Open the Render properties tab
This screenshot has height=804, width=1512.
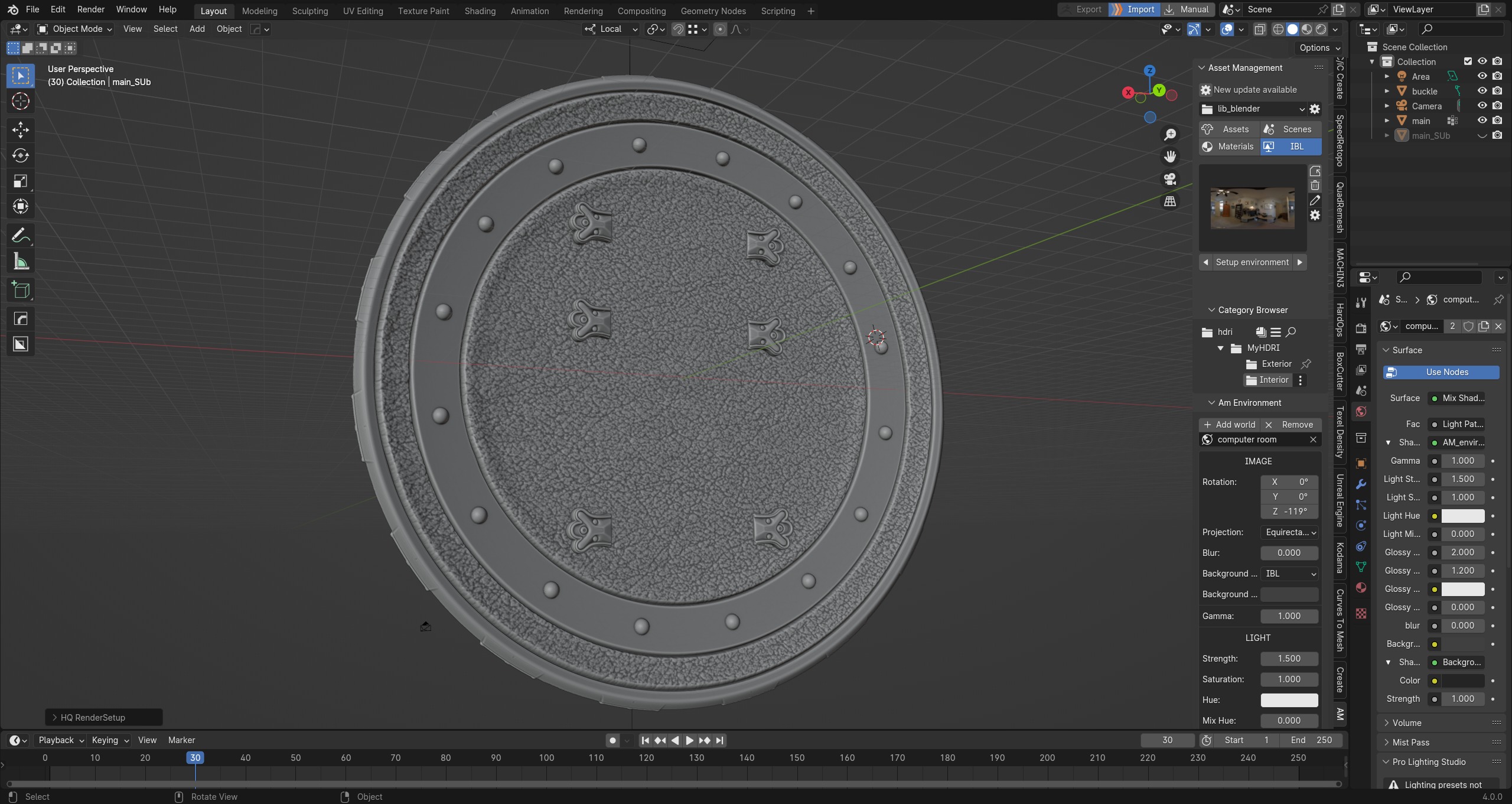[x=1361, y=328]
